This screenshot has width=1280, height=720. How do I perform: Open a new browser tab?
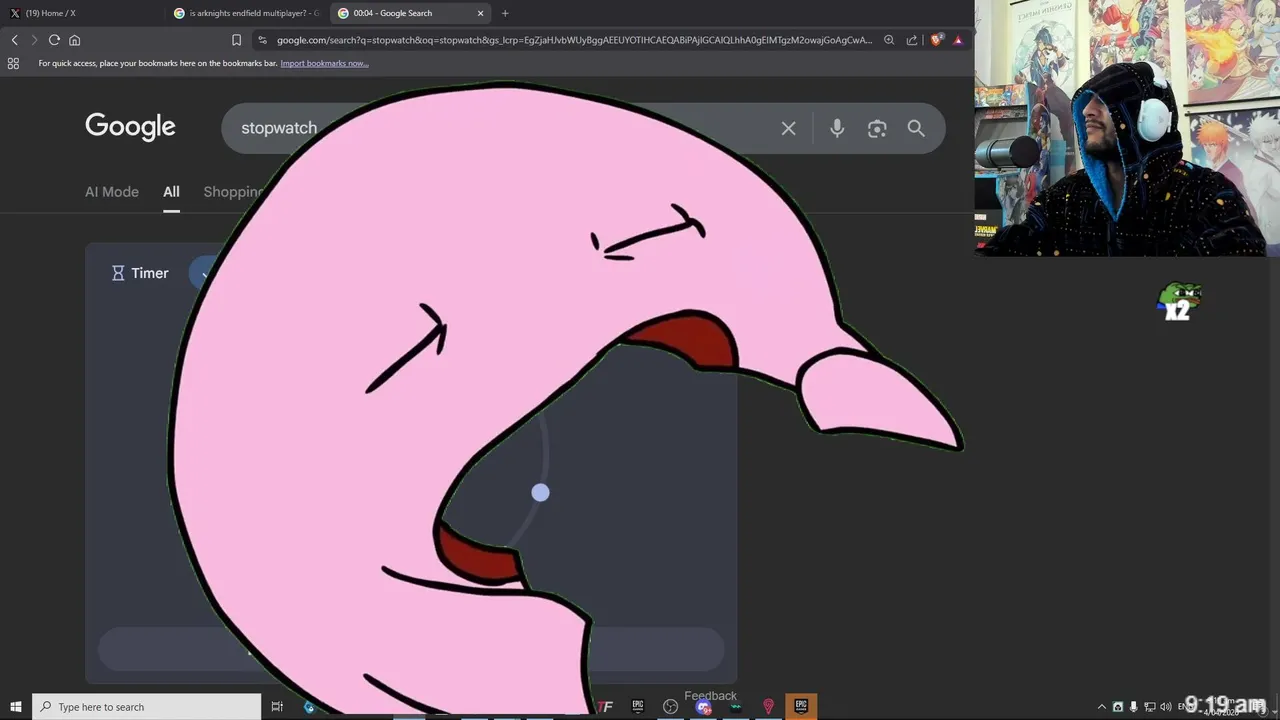[x=505, y=13]
